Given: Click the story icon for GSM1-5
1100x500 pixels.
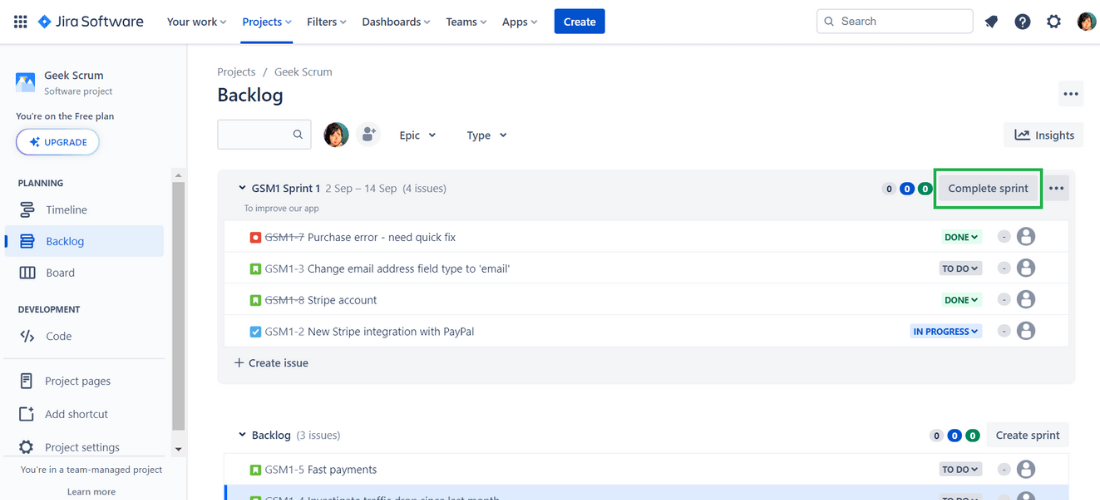Looking at the screenshot, I should point(255,469).
